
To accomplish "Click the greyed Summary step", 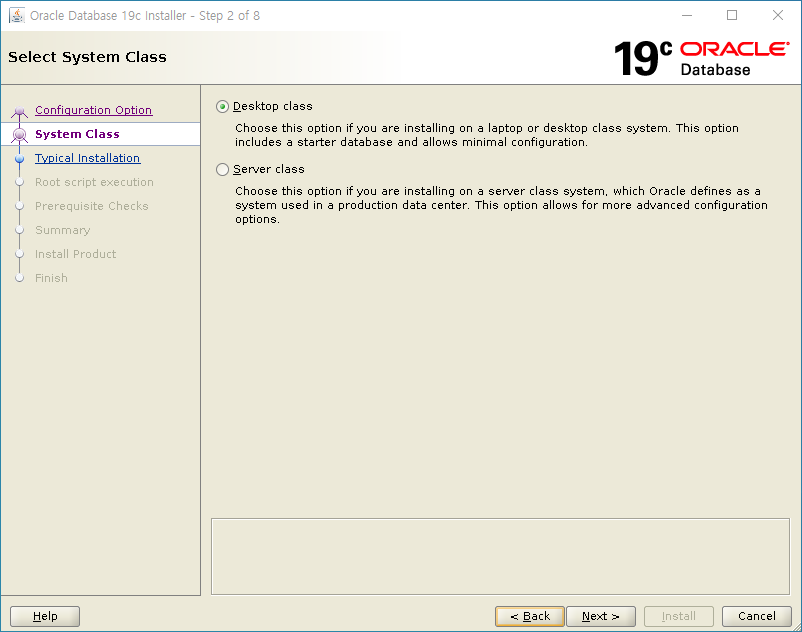I will pyautogui.click(x=62, y=230).
